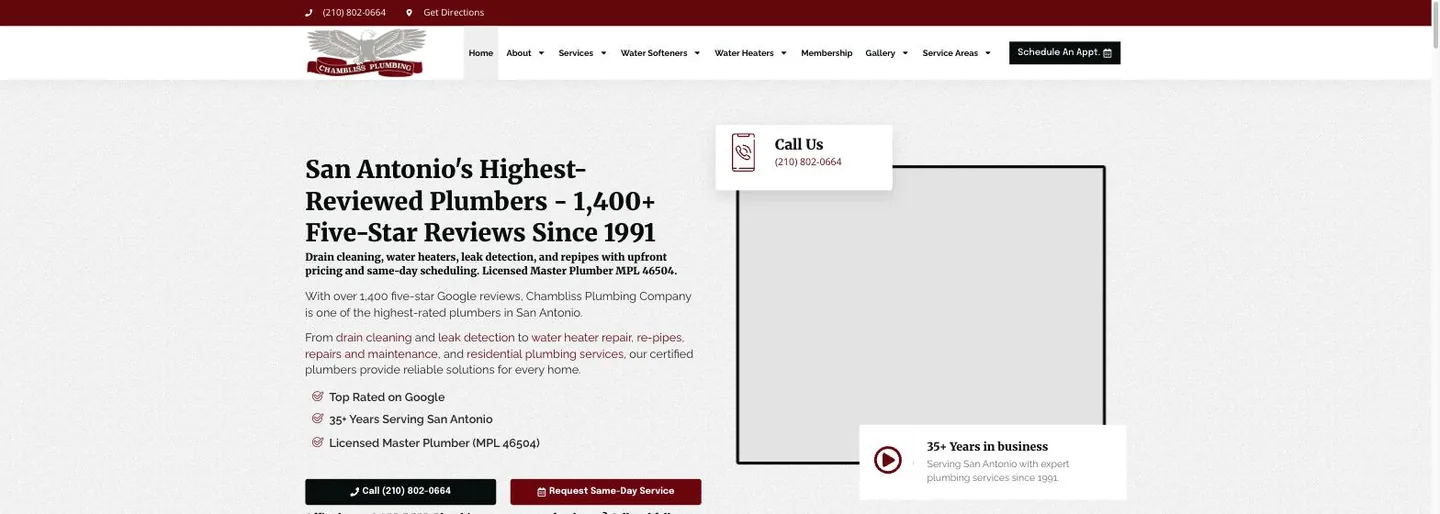Follow the water heater repair link
The image size is (1440, 514).
(x=582, y=338)
